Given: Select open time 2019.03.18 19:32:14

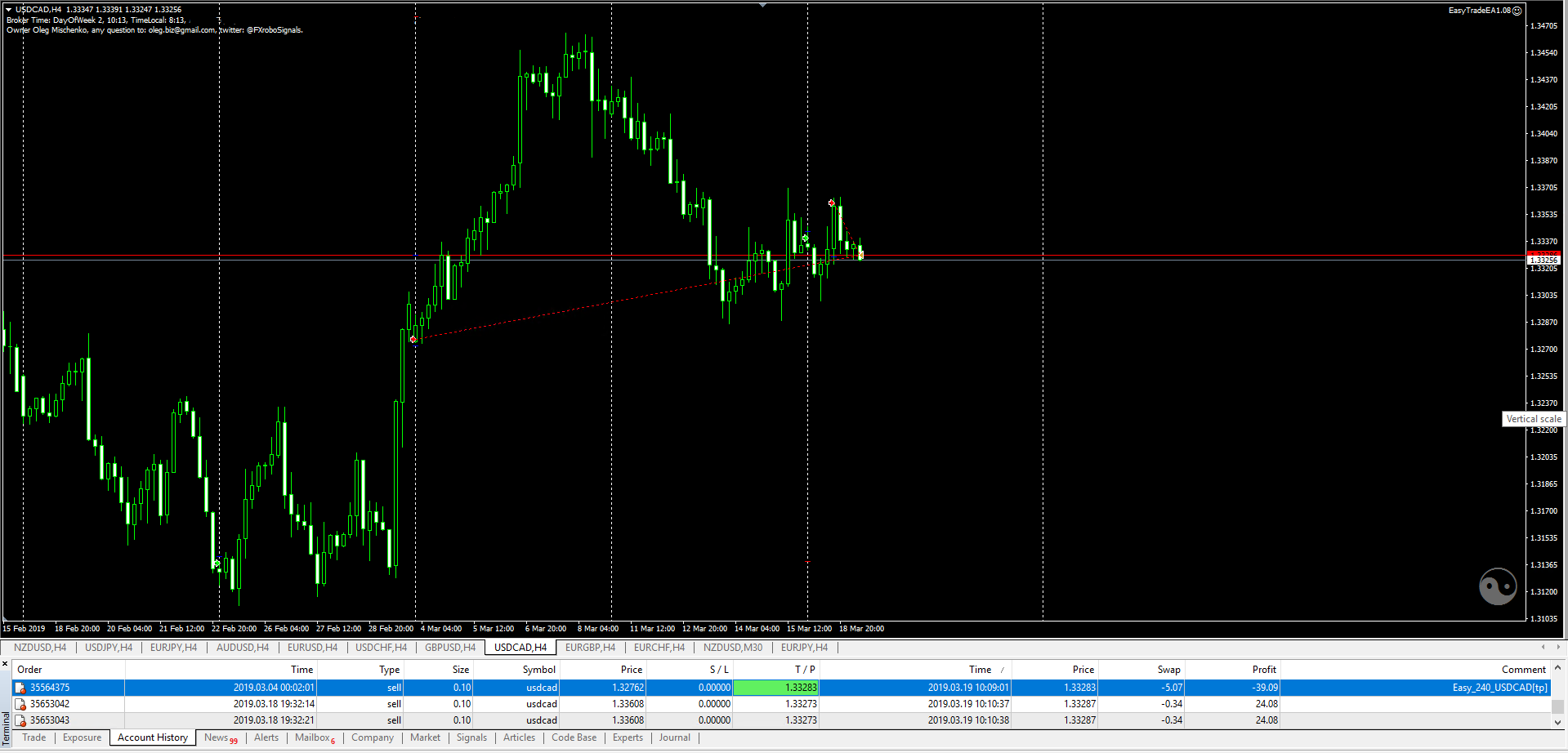Looking at the screenshot, I should click(x=274, y=704).
